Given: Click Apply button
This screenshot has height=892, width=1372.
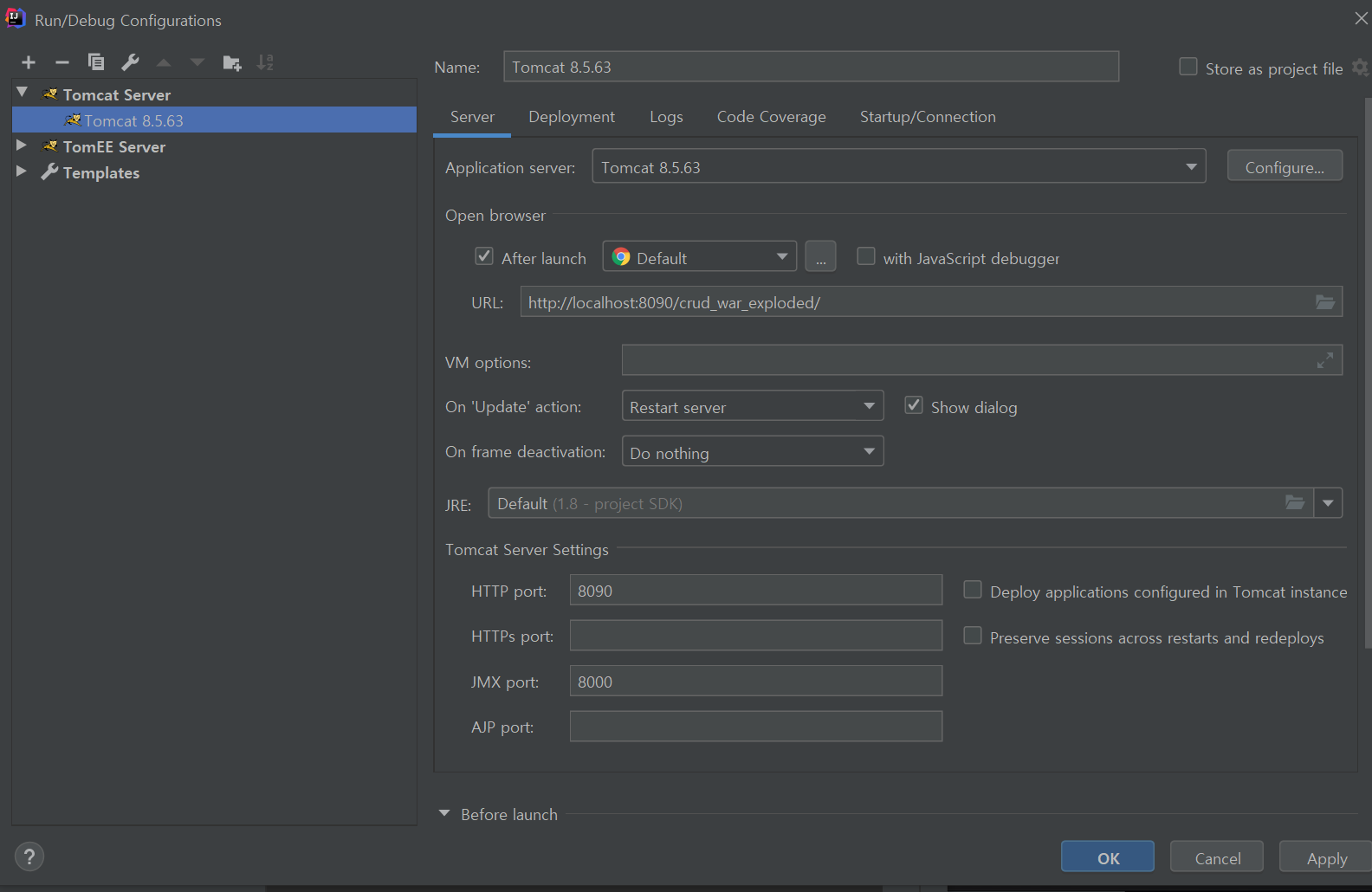Looking at the screenshot, I should click(1326, 857).
